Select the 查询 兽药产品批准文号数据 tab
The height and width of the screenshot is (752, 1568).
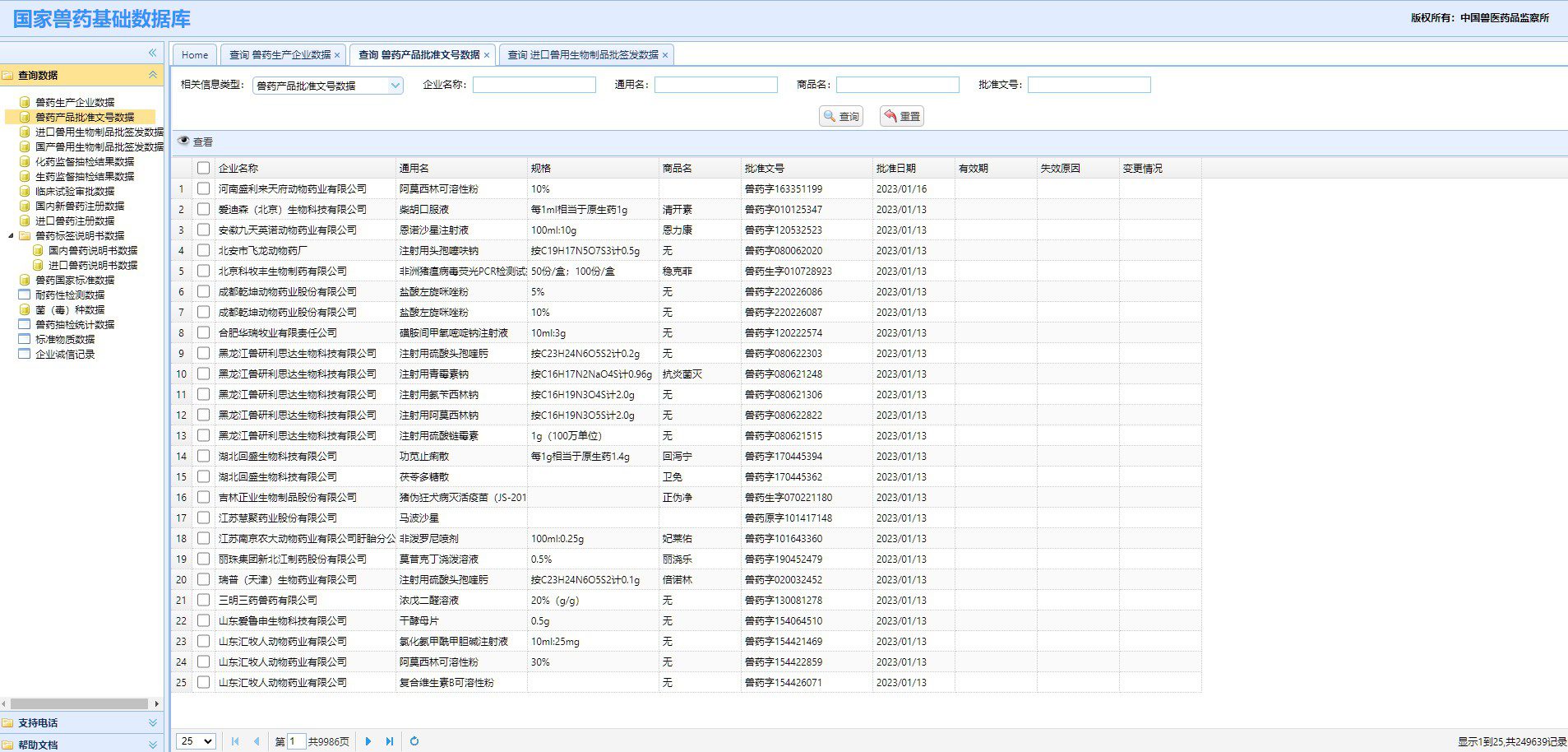pos(419,55)
